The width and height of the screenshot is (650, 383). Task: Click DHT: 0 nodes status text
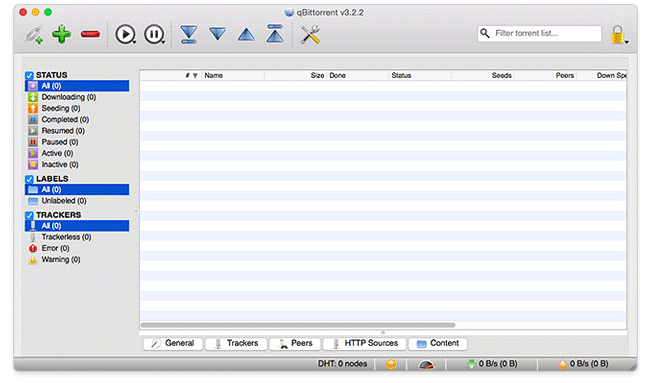coord(342,364)
